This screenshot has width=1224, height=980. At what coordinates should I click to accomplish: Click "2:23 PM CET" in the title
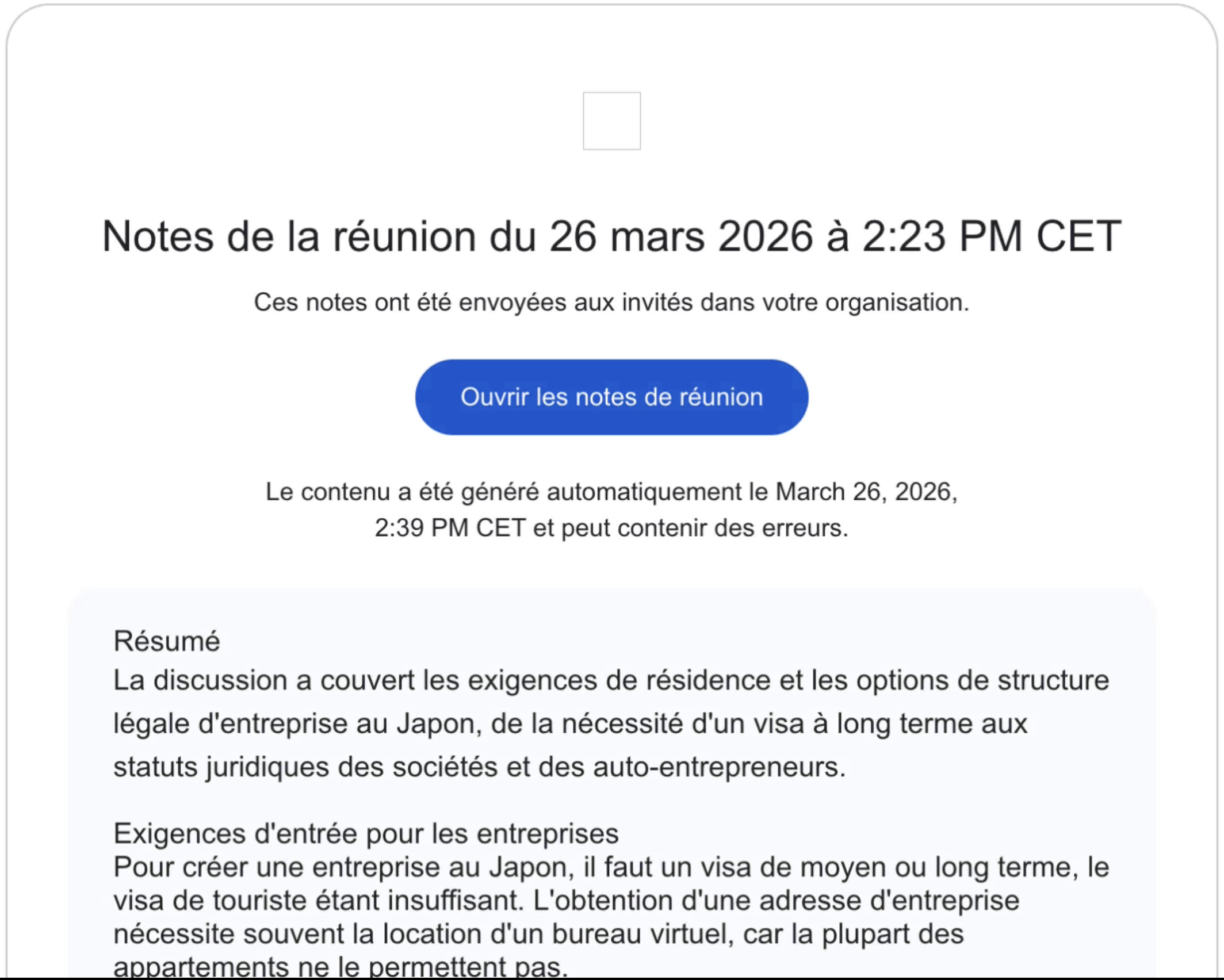(991, 236)
